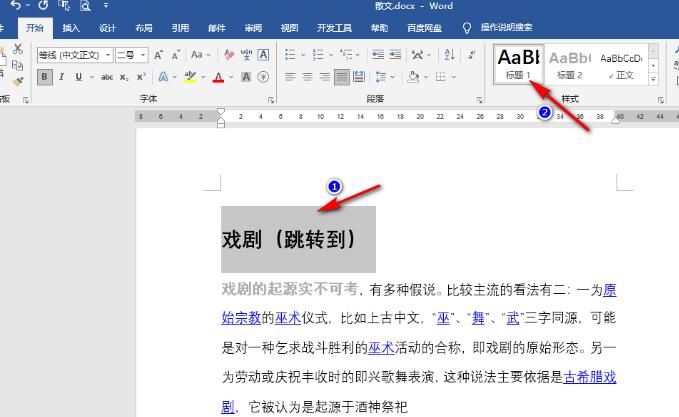Click the Undo arrow in title bar

click(x=15, y=6)
